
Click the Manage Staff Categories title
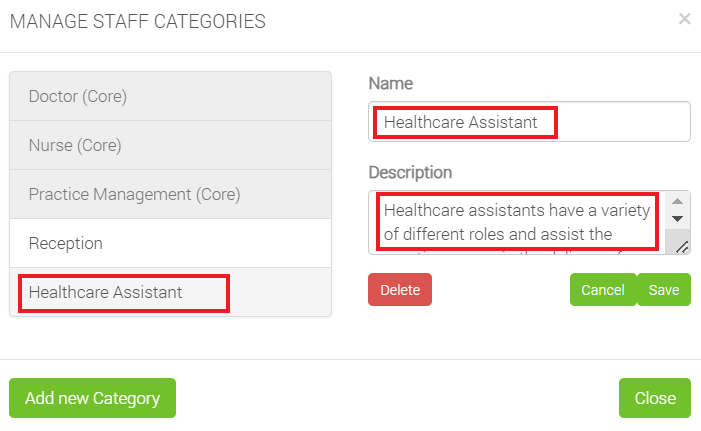tap(137, 21)
